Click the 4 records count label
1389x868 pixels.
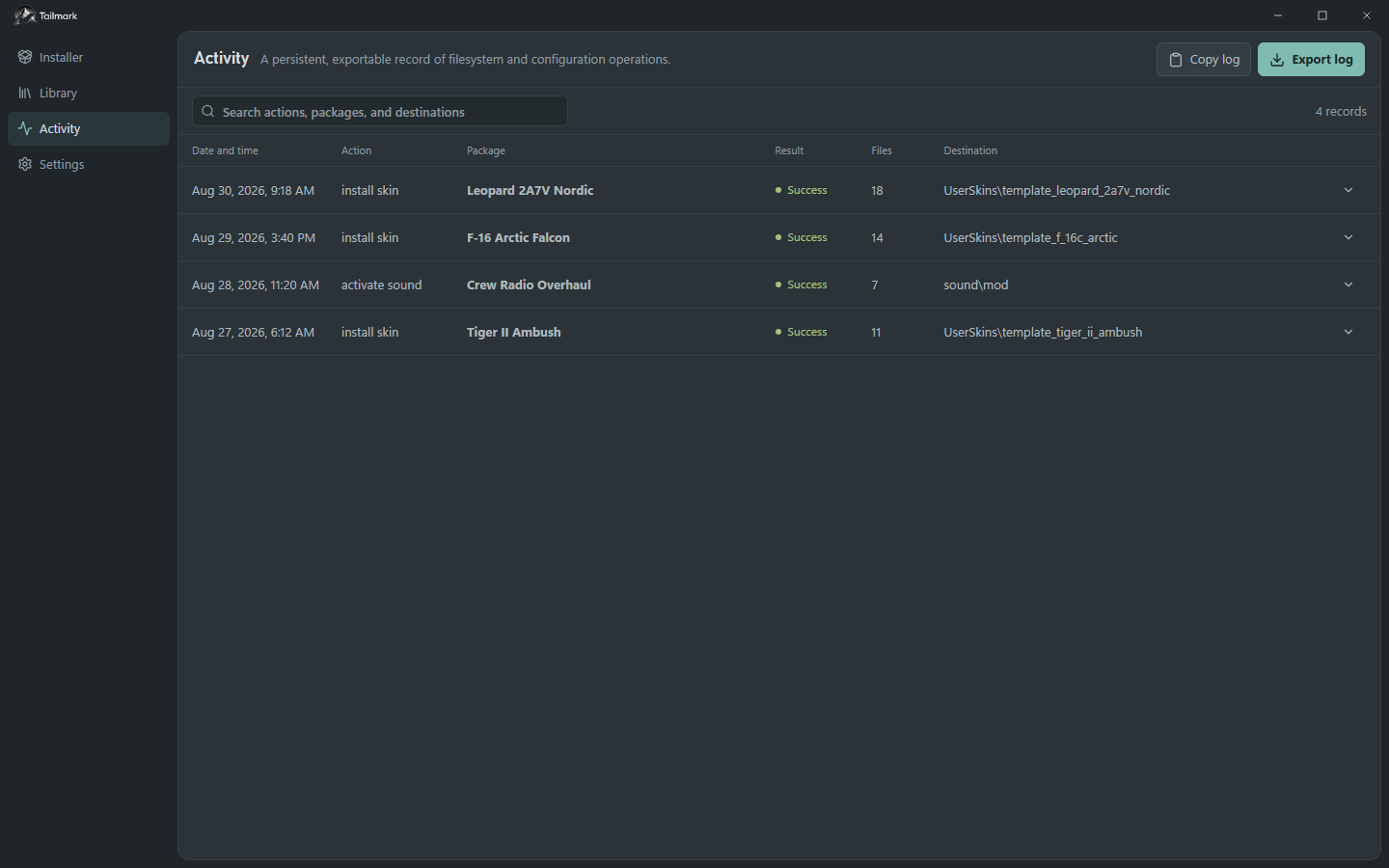tap(1341, 111)
